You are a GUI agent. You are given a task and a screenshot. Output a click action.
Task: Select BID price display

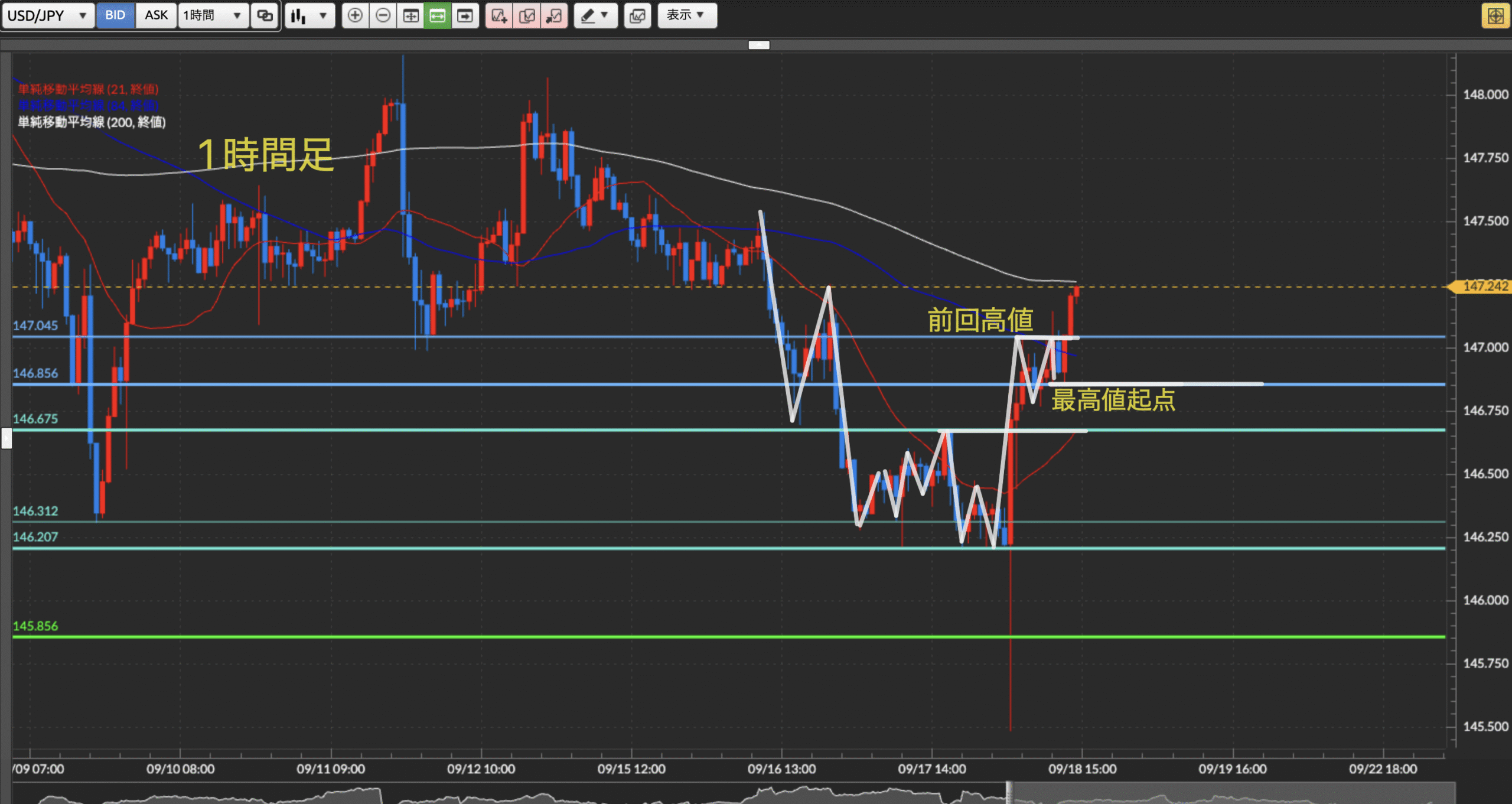point(115,15)
